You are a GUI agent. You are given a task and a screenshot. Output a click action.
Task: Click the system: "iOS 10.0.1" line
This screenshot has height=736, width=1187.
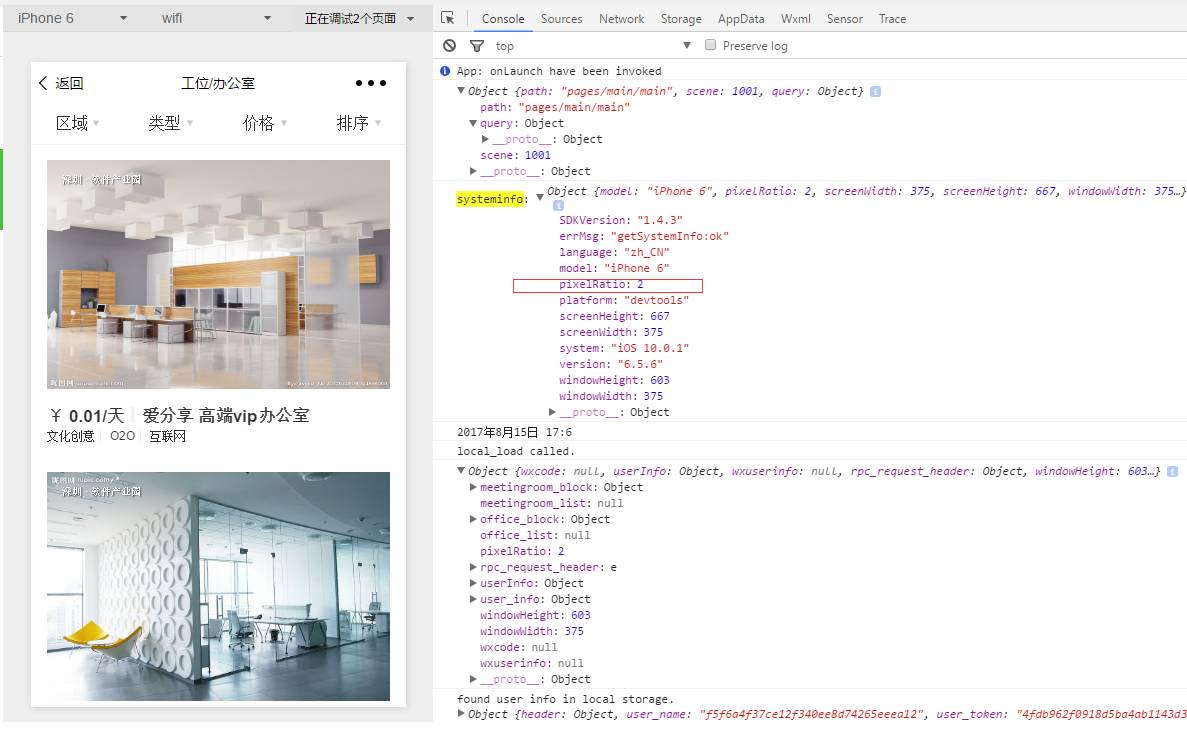[624, 348]
